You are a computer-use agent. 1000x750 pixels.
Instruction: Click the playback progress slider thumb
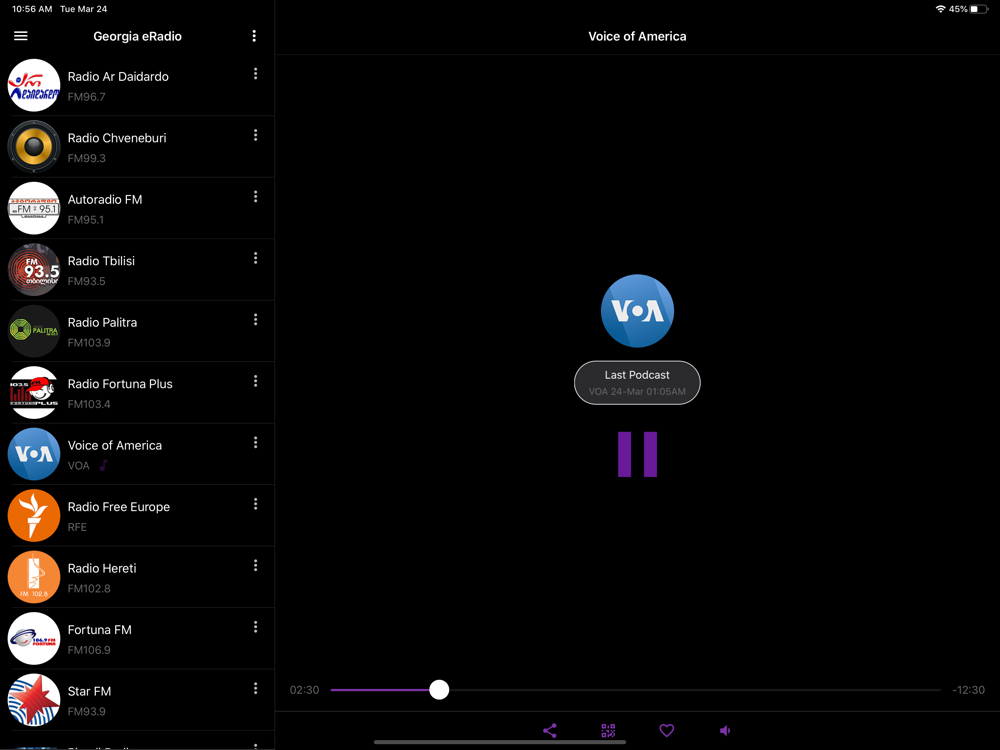click(439, 689)
